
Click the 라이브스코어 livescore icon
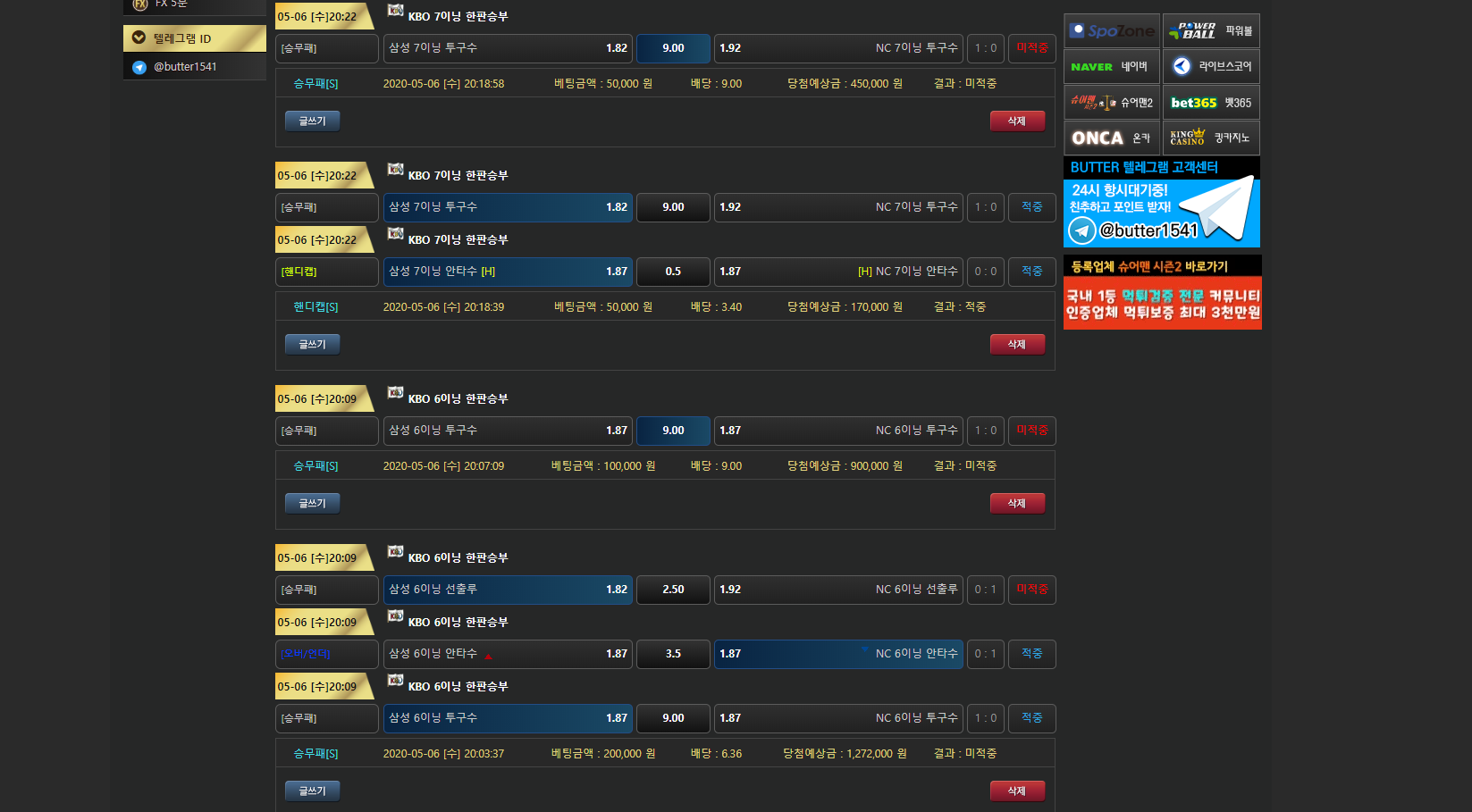click(x=1182, y=67)
